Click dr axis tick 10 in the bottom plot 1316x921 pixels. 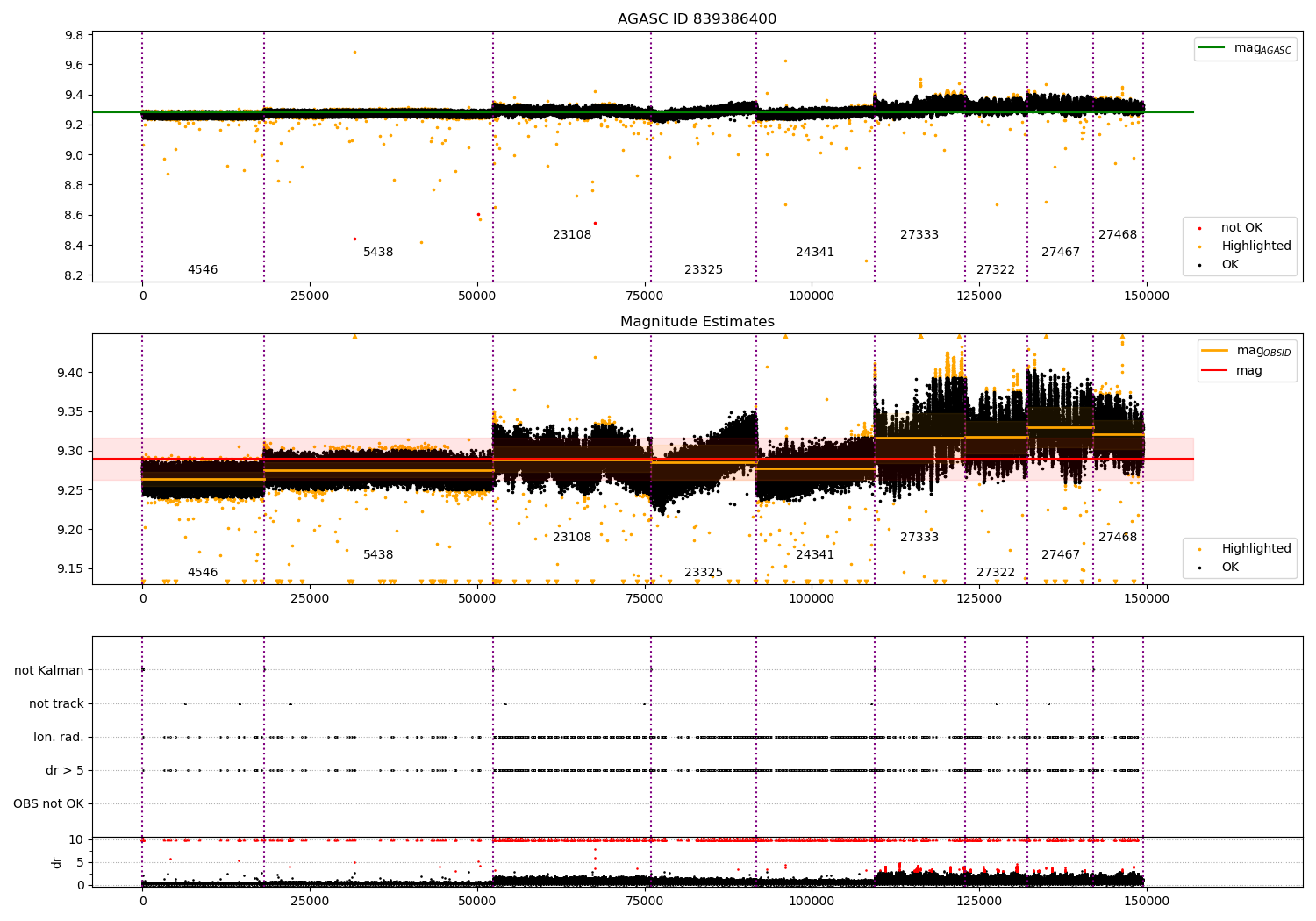click(76, 839)
